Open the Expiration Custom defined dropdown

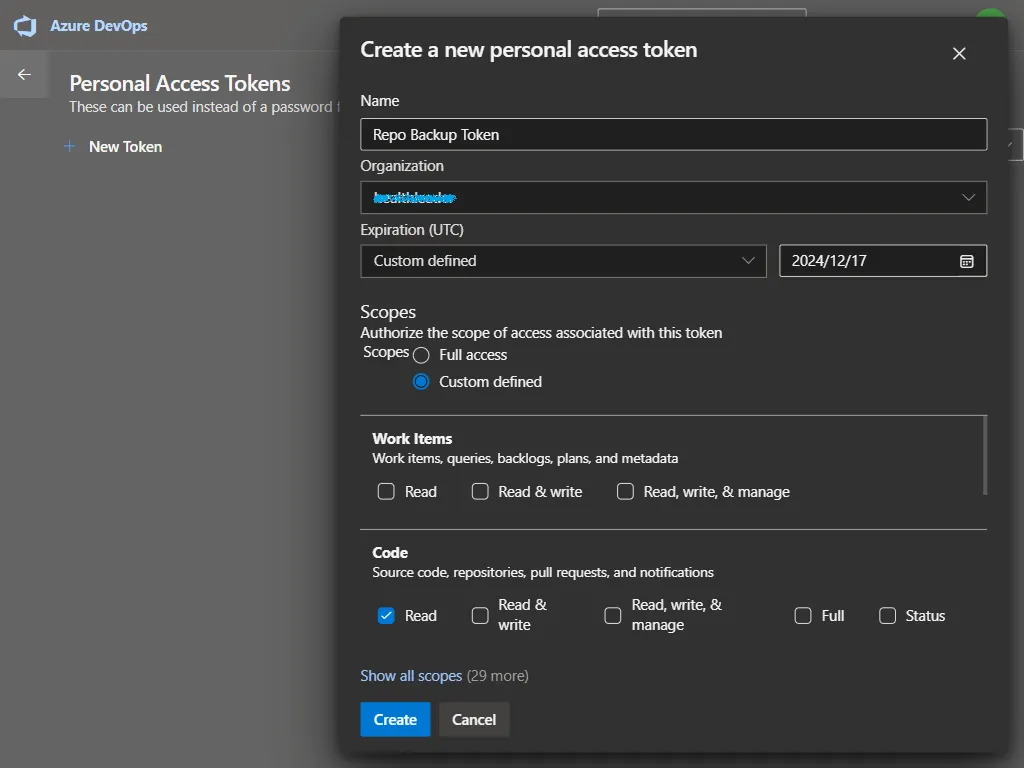pos(563,261)
